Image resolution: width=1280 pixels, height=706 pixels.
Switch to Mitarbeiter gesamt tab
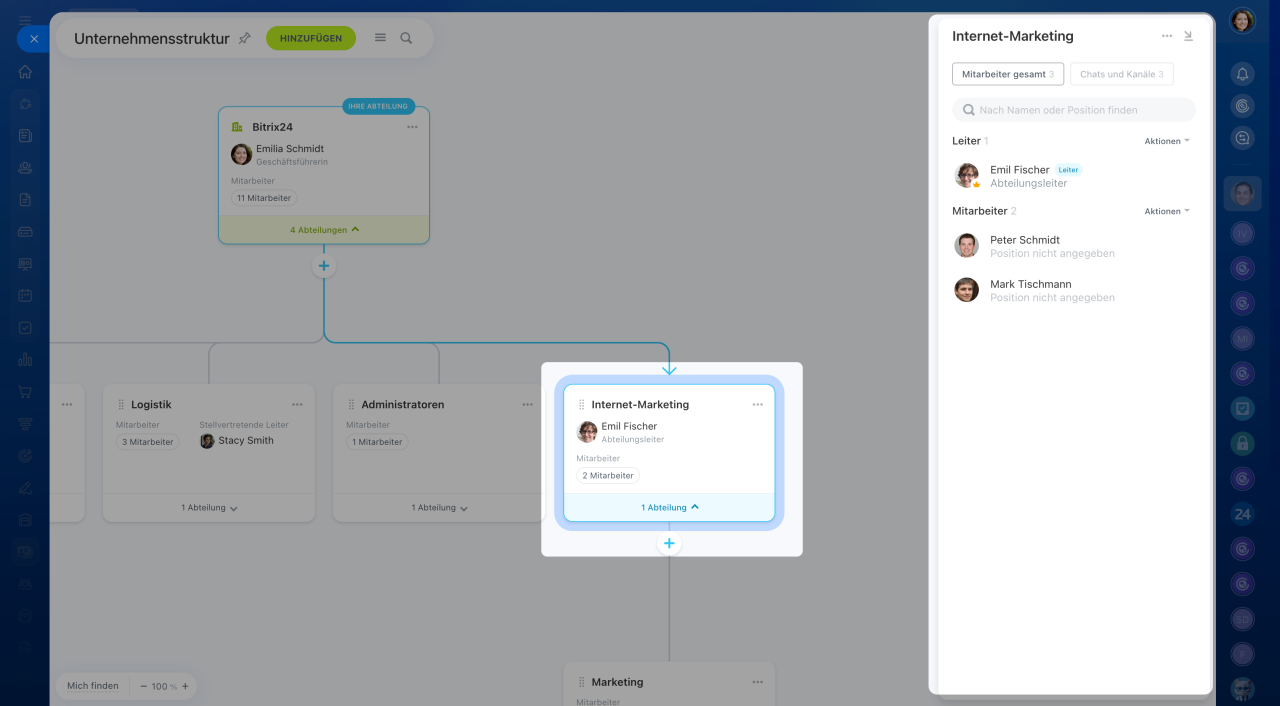pyautogui.click(x=1008, y=74)
